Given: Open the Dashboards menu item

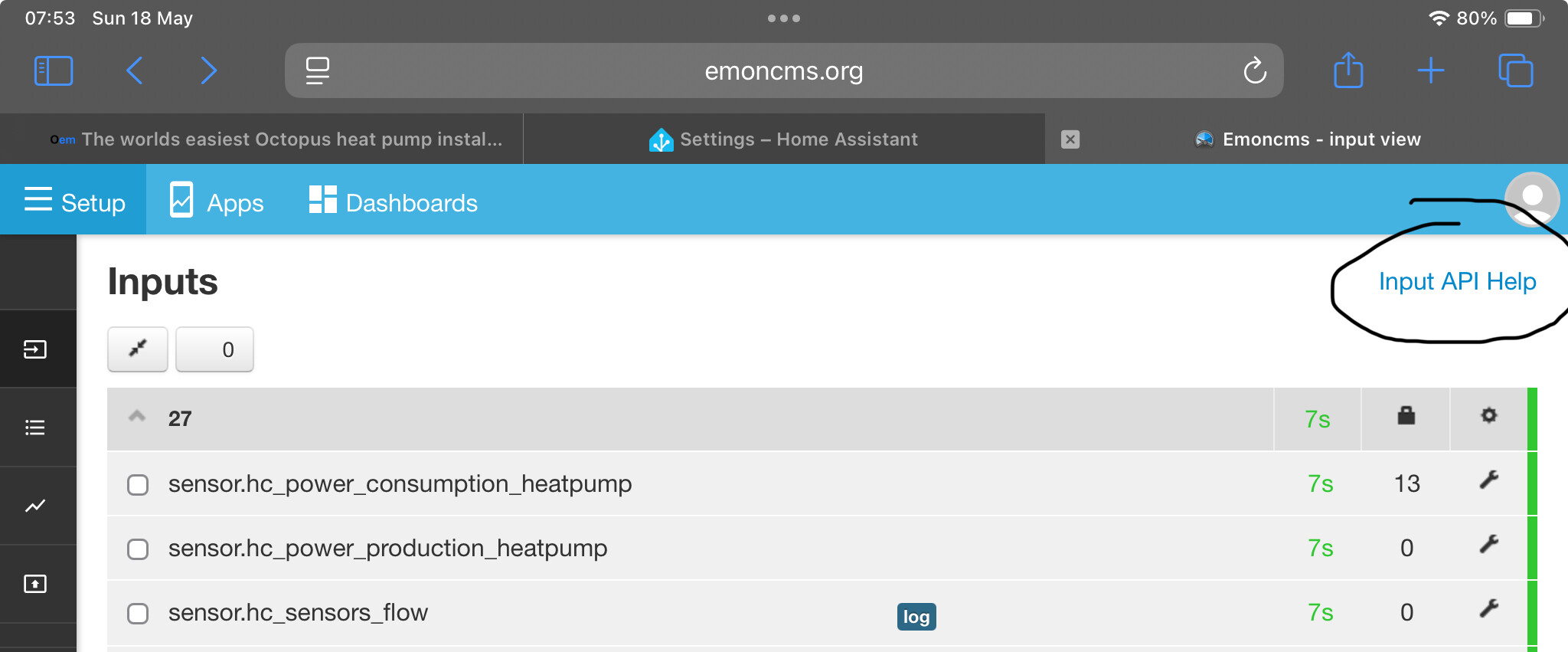Looking at the screenshot, I should tap(393, 202).
